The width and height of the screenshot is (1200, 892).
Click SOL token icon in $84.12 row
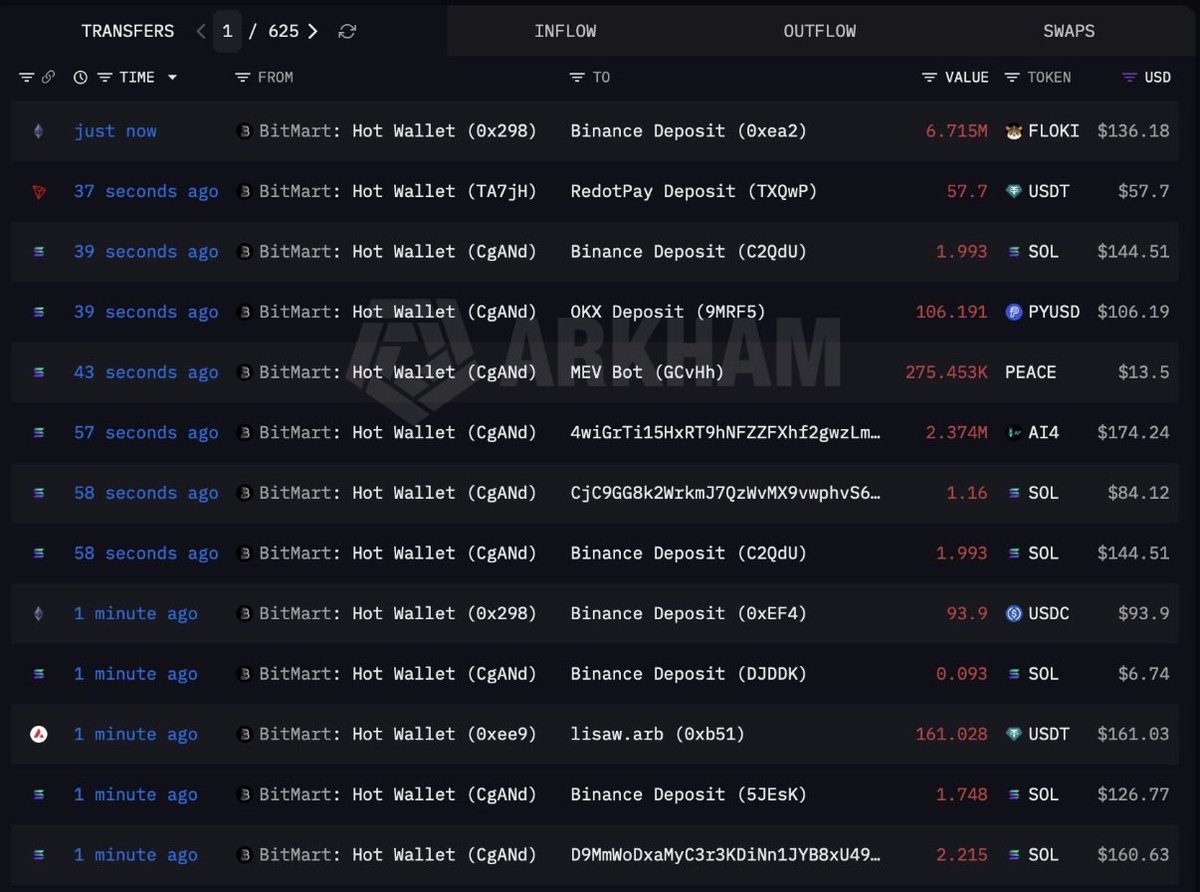coord(1014,493)
